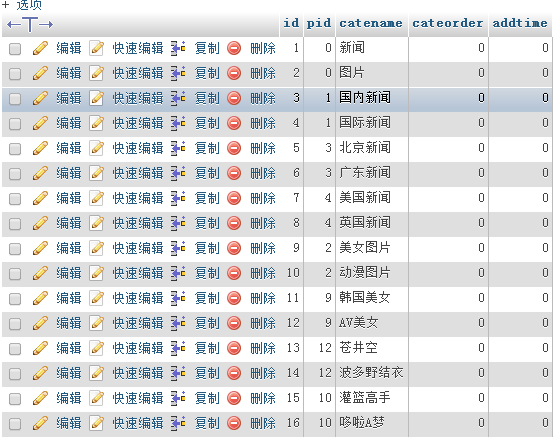
Task: Click the pencil edit icon for 美女图片 row
Action: [x=40, y=248]
